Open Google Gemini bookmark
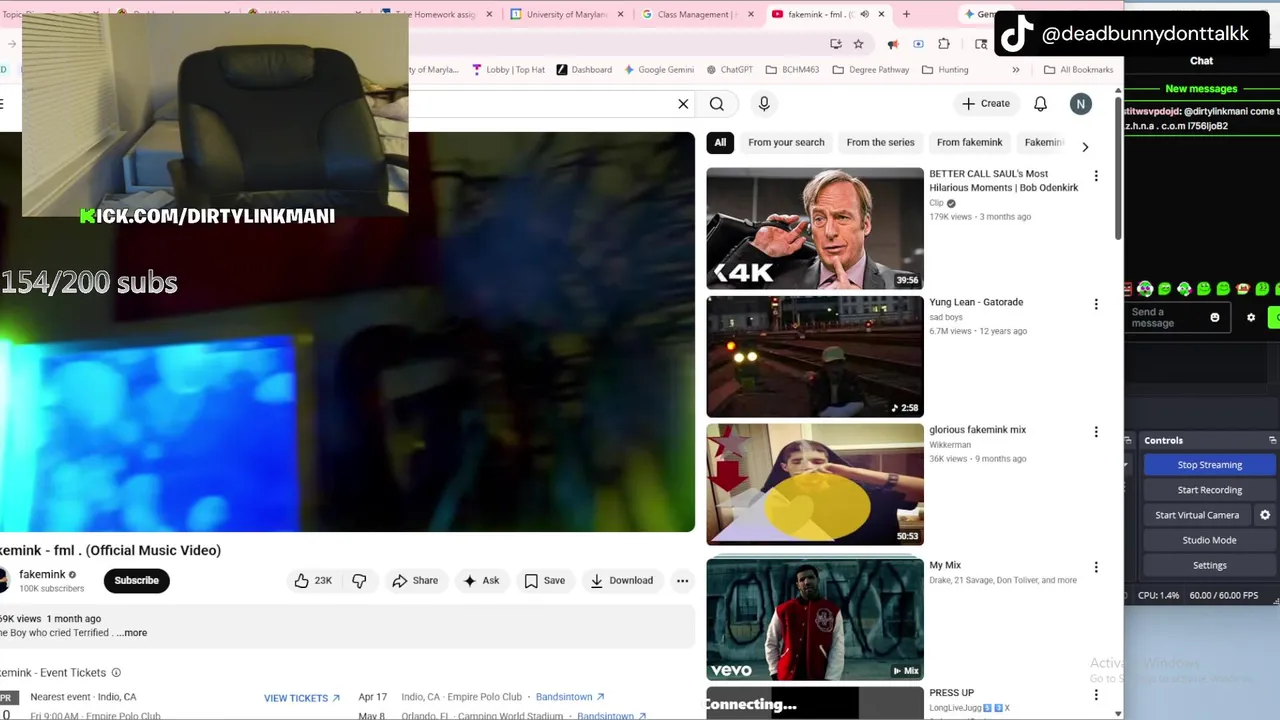This screenshot has height=720, width=1280. tap(659, 70)
